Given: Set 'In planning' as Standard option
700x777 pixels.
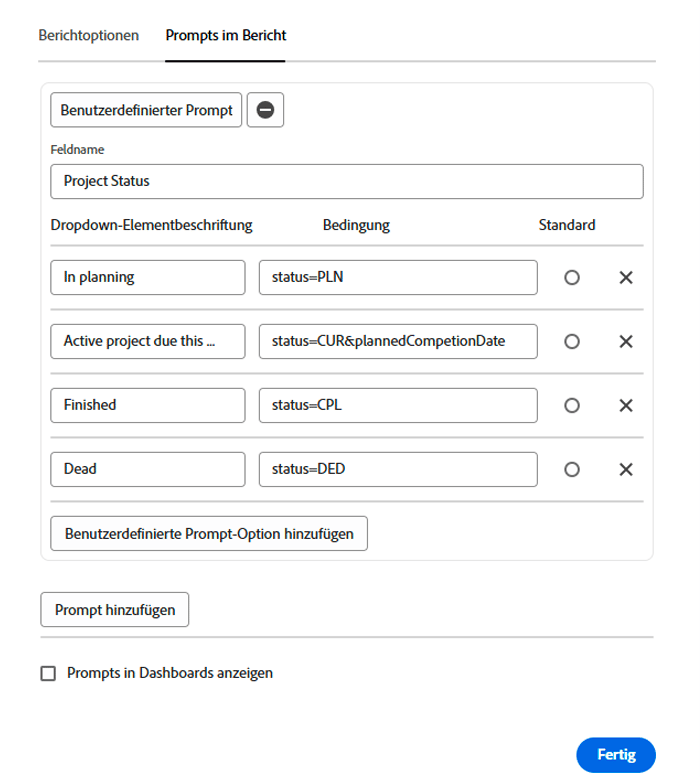Looking at the screenshot, I should [x=572, y=278].
